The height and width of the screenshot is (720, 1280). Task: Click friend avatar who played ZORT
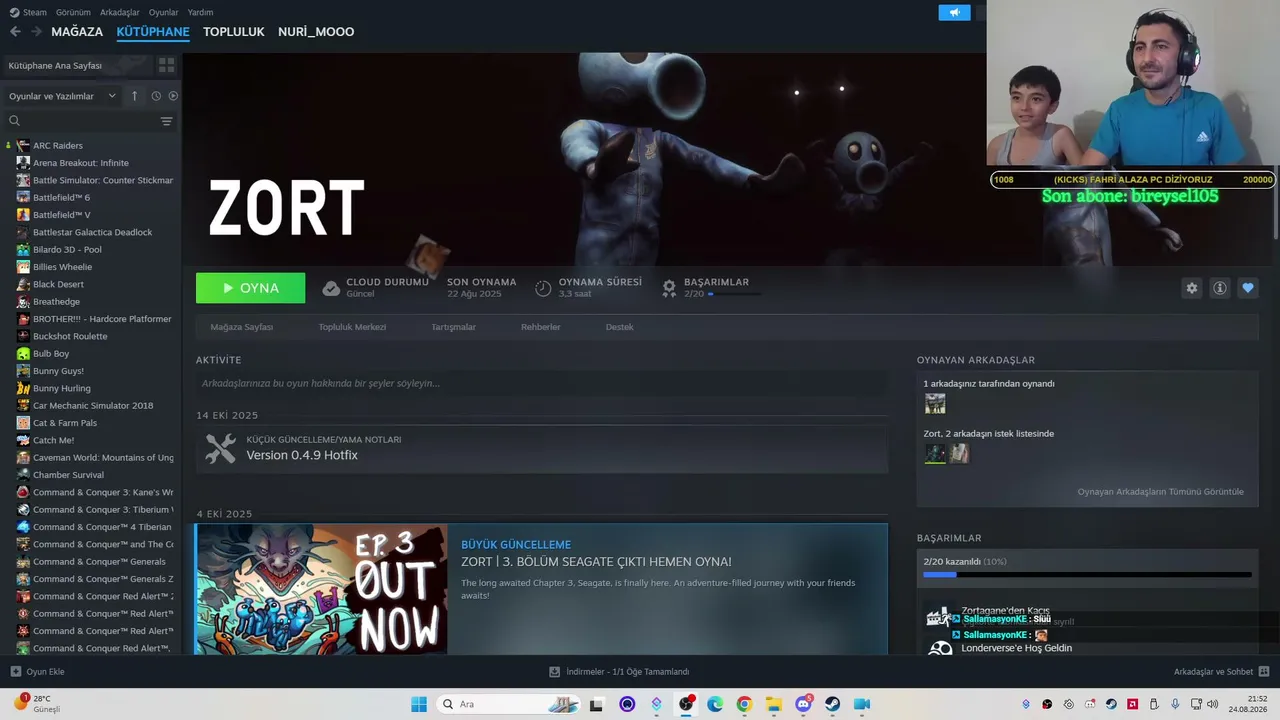935,404
